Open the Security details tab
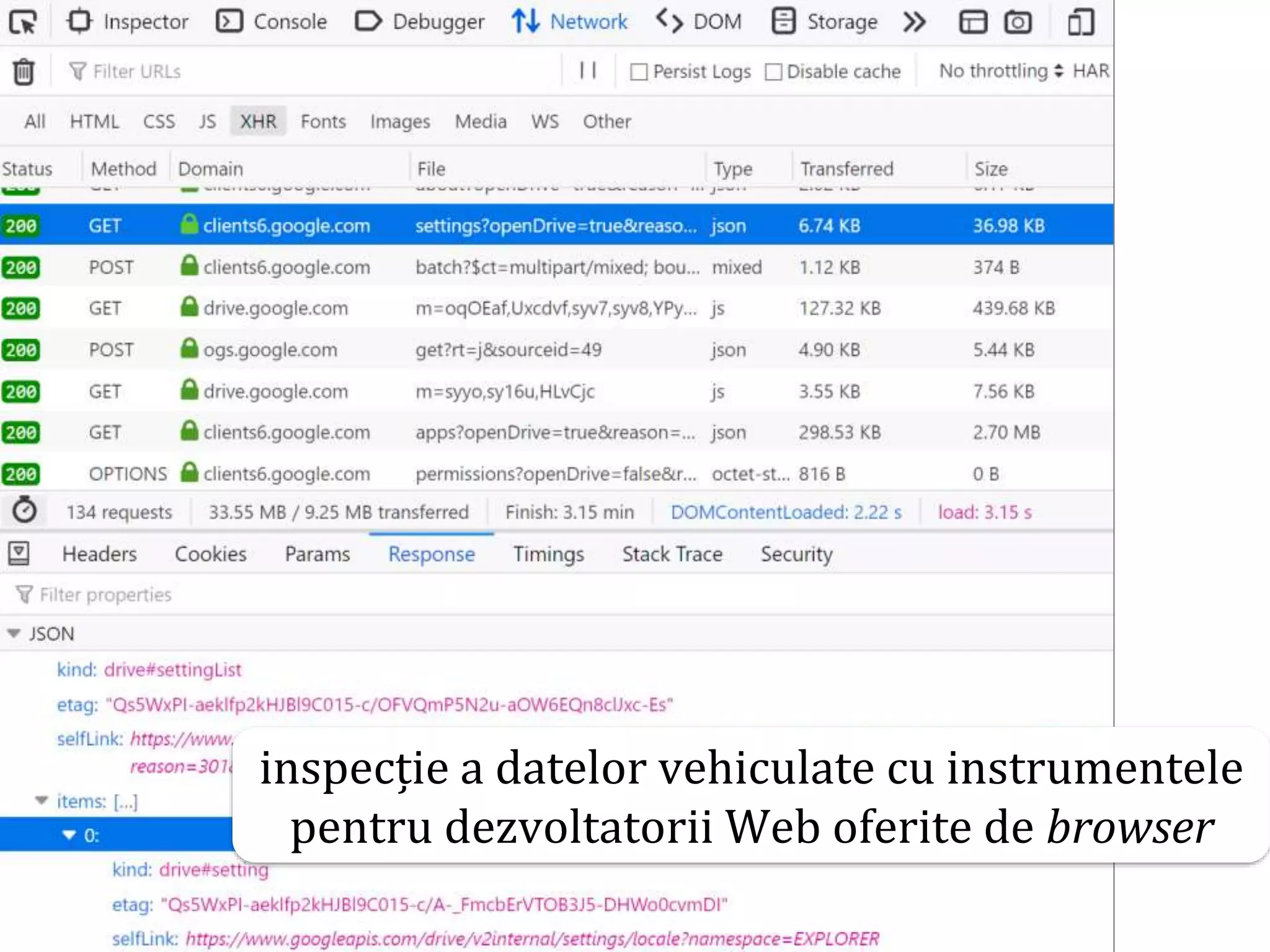This screenshot has width=1270, height=952. click(796, 553)
